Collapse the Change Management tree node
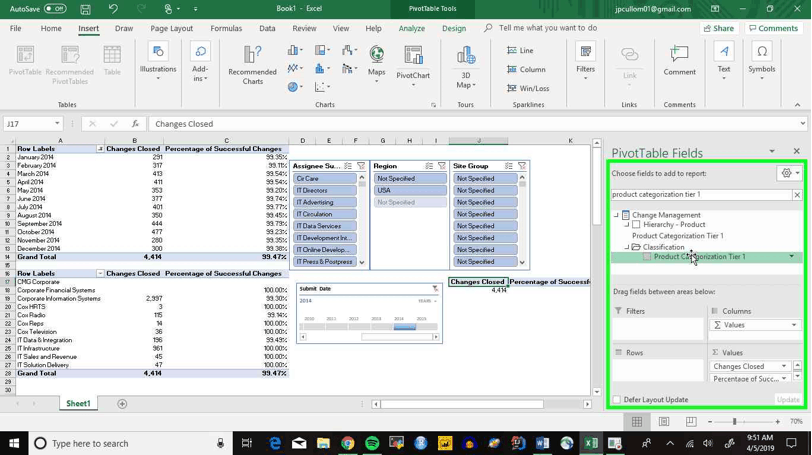Image resolution: width=812 pixels, height=455 pixels. [x=616, y=215]
